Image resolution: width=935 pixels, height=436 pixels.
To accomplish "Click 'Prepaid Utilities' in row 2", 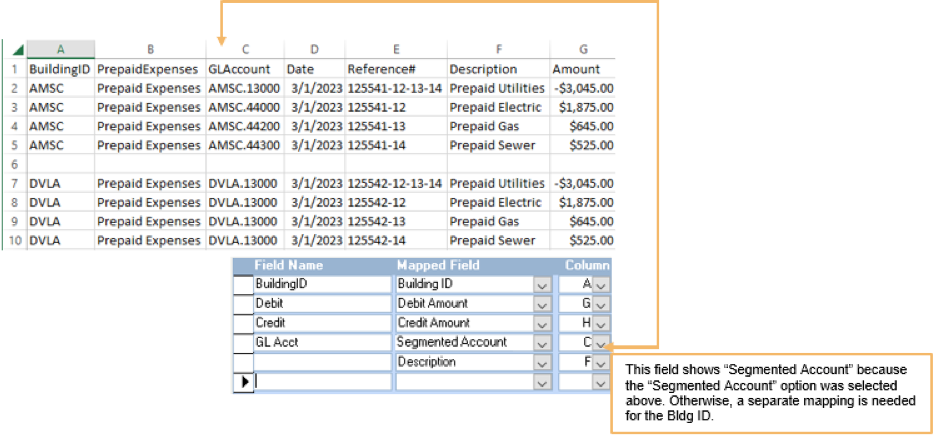I will pyautogui.click(x=499, y=88).
